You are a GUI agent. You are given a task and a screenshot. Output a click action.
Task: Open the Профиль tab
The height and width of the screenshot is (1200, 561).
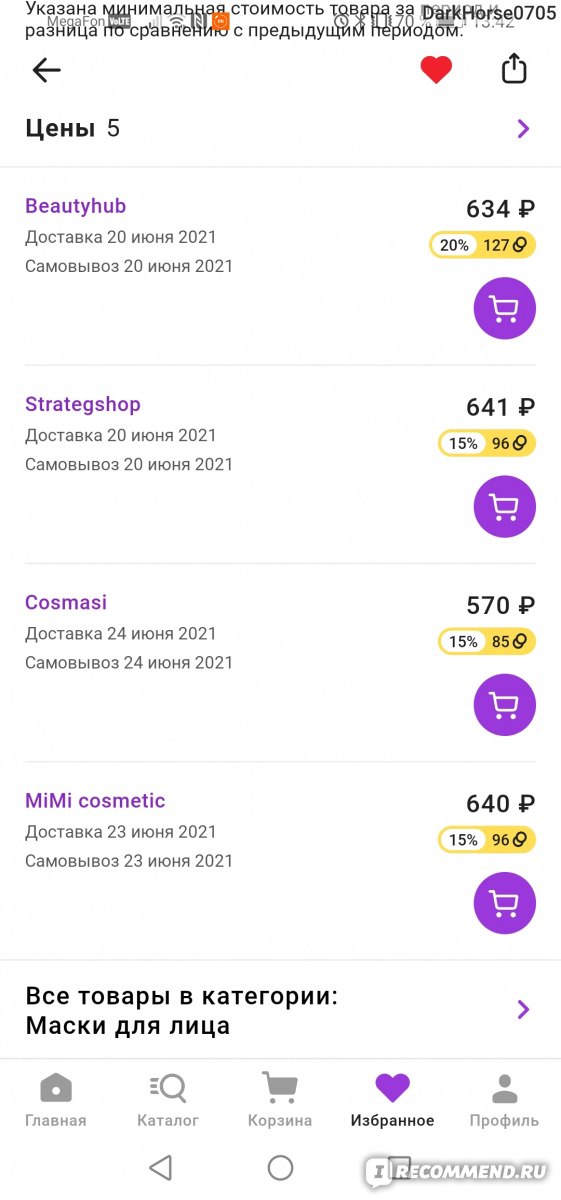click(x=504, y=1100)
